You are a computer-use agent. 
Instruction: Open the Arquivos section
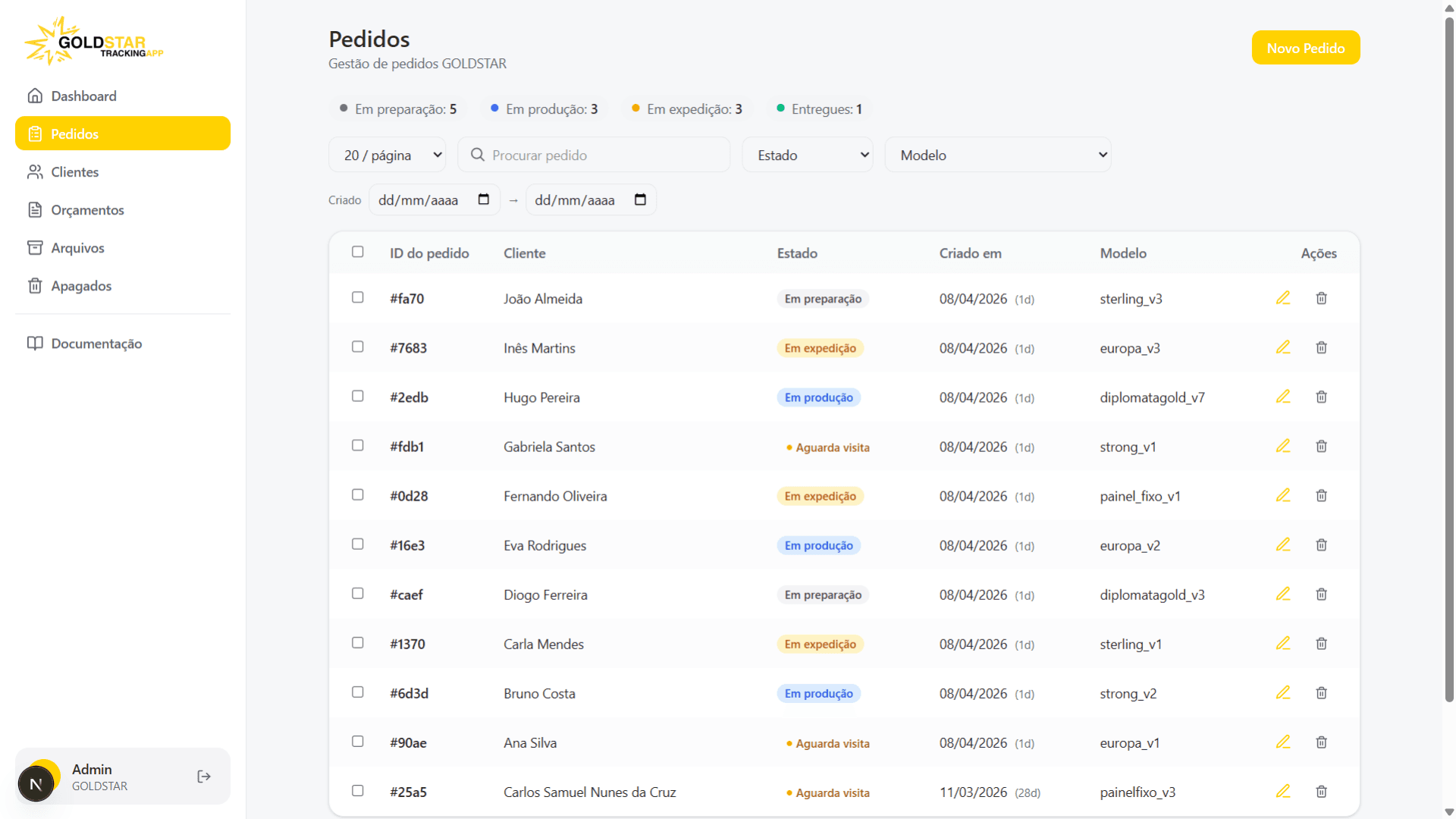77,247
